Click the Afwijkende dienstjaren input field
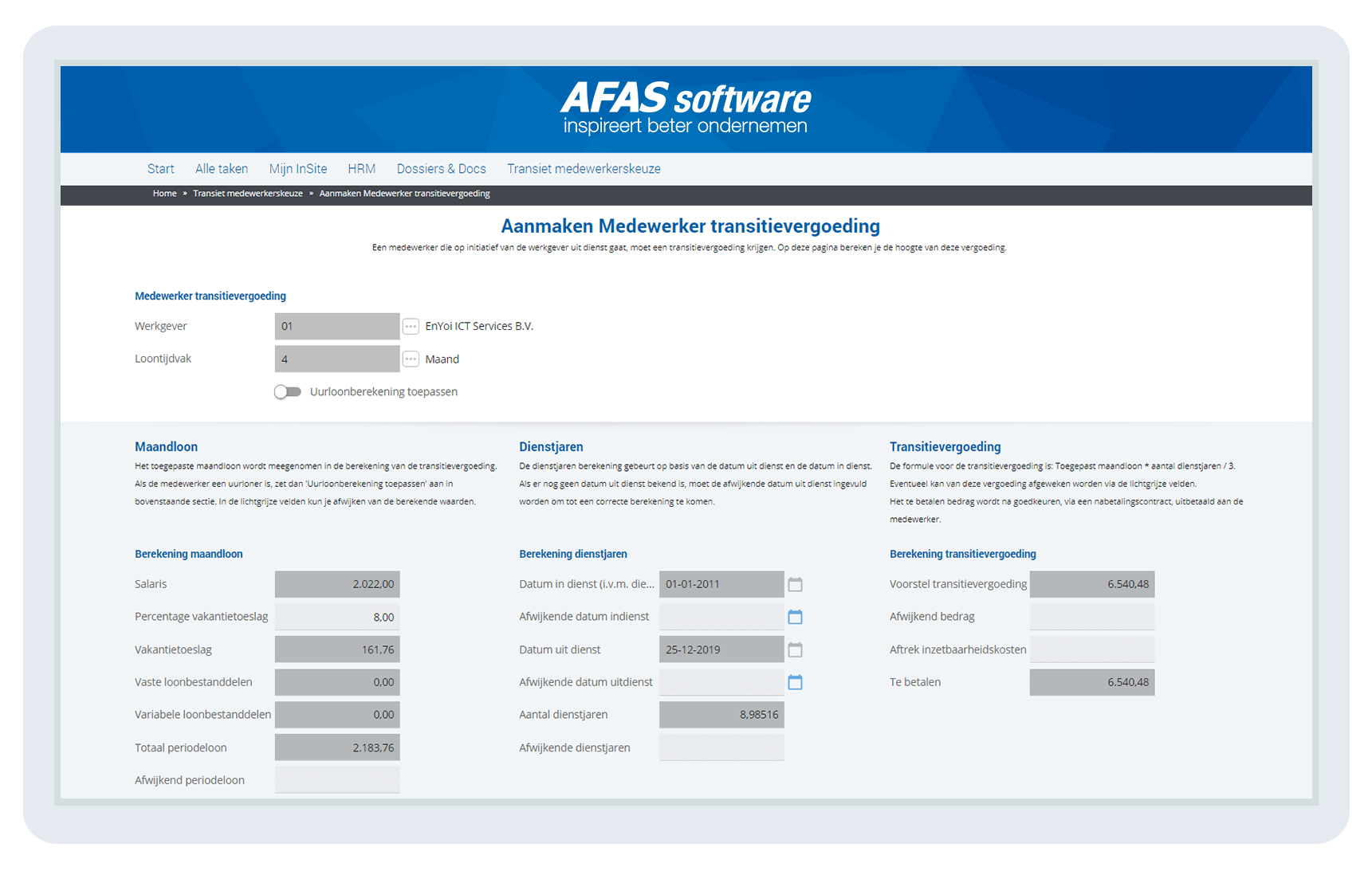The height and width of the screenshot is (879, 1372). pyautogui.click(x=721, y=747)
